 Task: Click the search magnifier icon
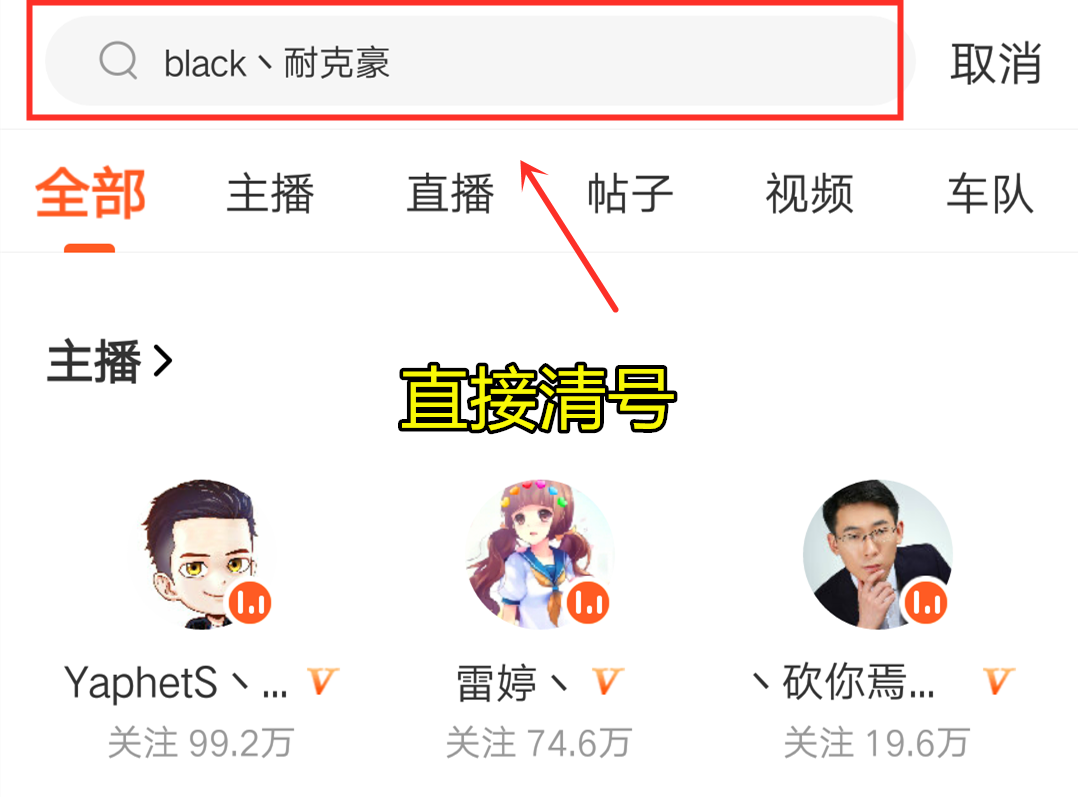pos(118,61)
